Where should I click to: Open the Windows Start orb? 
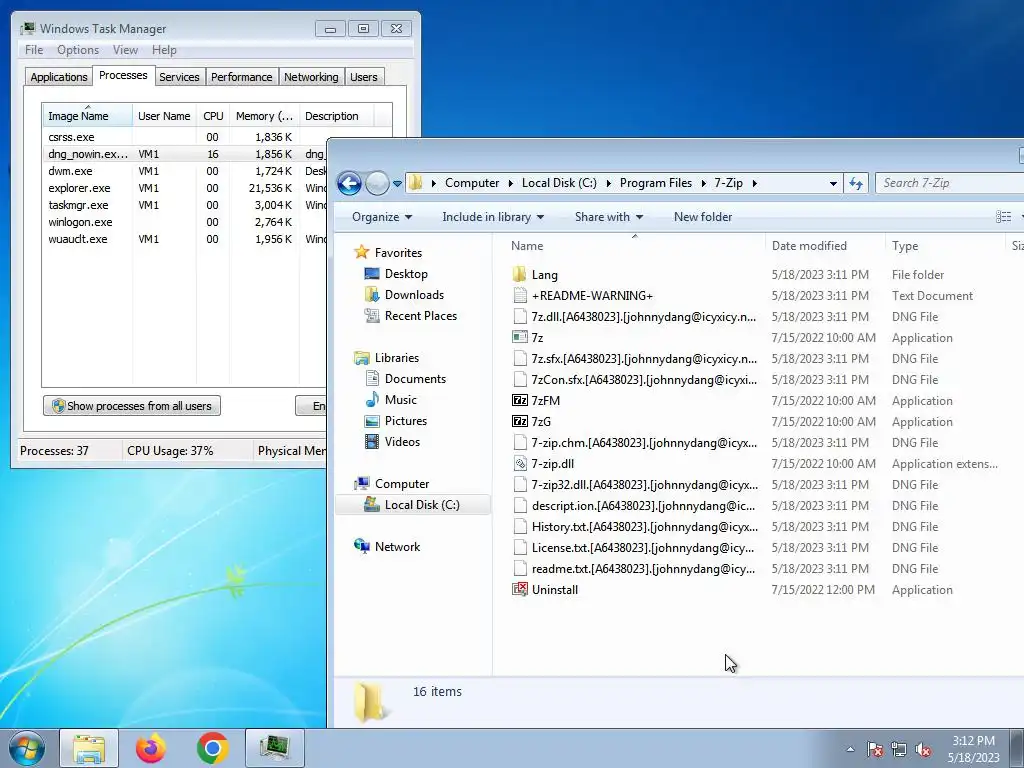coord(26,748)
